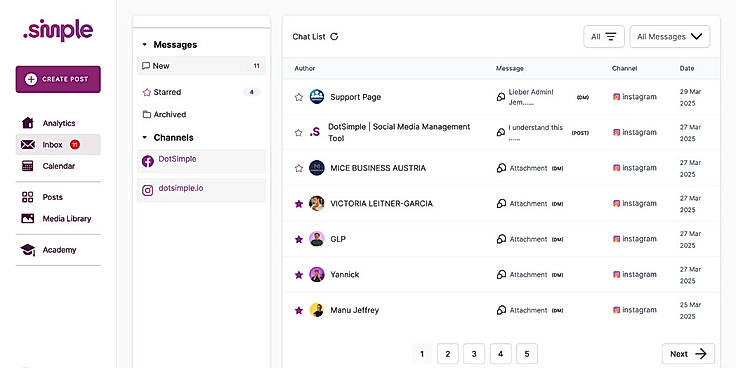Open the Calendar icon in sidebar

click(28, 166)
